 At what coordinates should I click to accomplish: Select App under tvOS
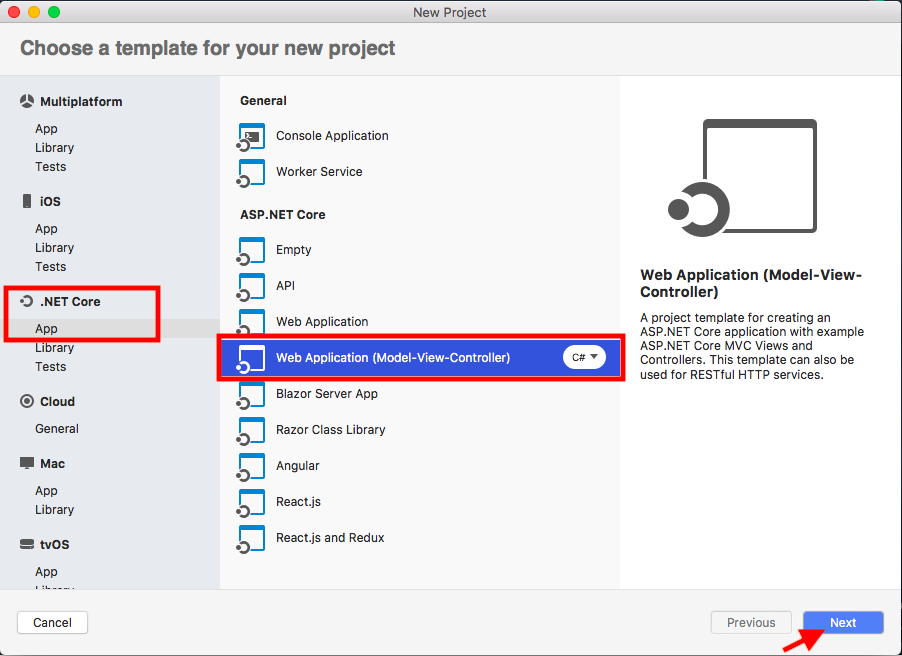tap(46, 572)
